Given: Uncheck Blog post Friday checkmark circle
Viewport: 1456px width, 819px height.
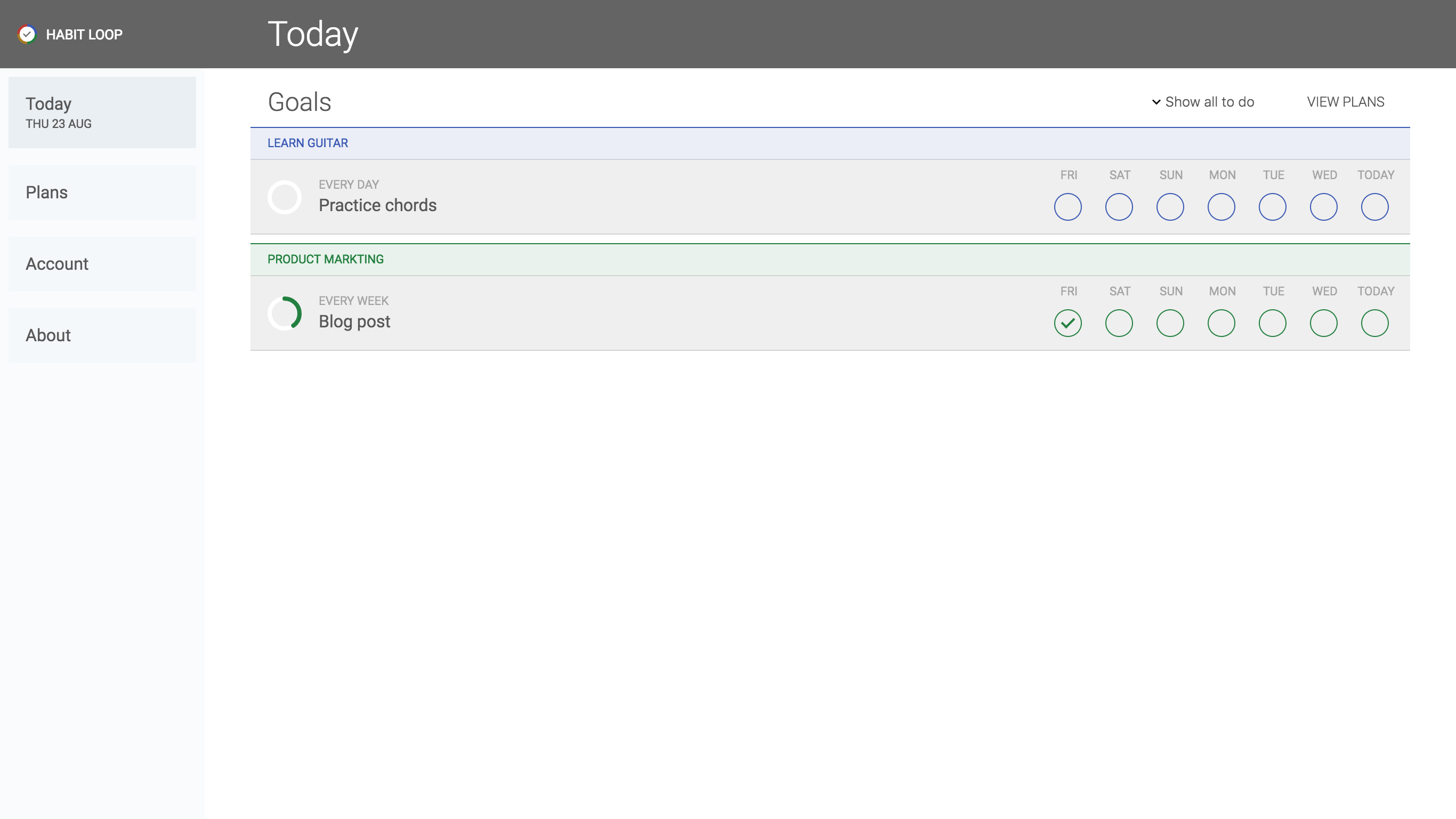Looking at the screenshot, I should pyautogui.click(x=1067, y=323).
